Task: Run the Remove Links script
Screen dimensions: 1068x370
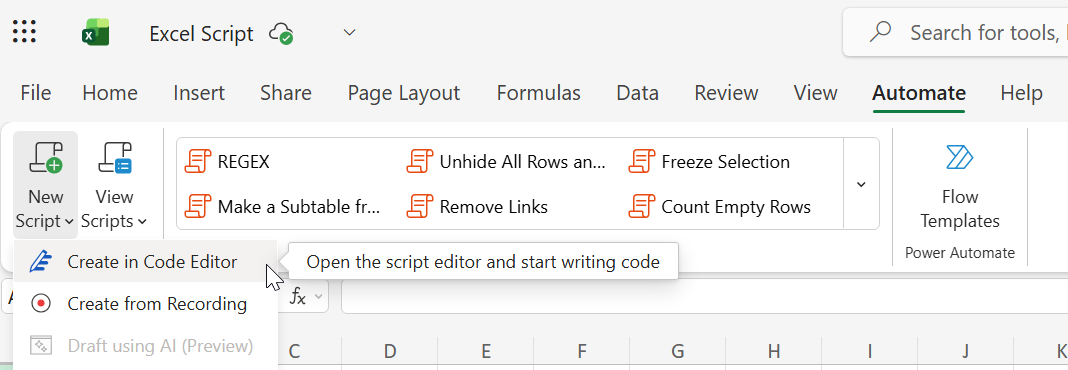Action: point(477,206)
